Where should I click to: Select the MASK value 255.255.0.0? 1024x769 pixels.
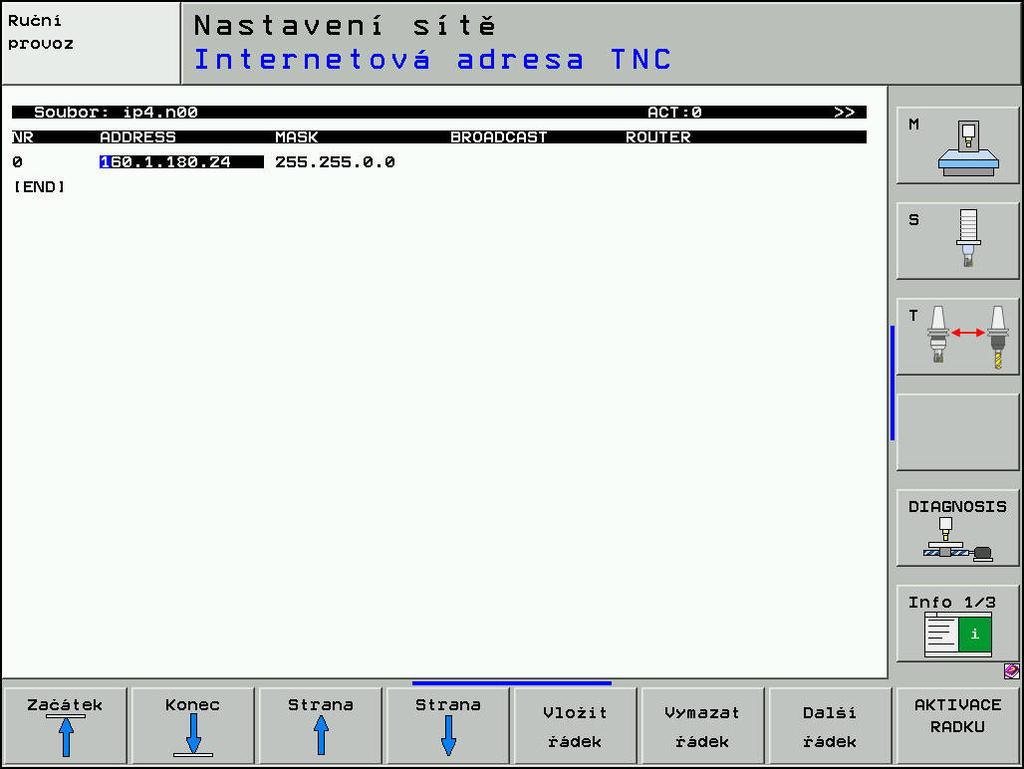[335, 162]
